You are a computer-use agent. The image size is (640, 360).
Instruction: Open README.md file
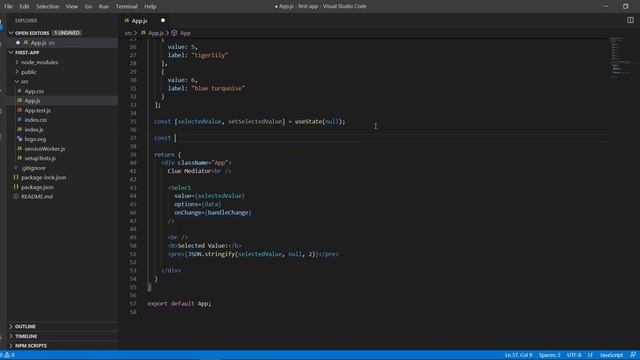[37, 197]
